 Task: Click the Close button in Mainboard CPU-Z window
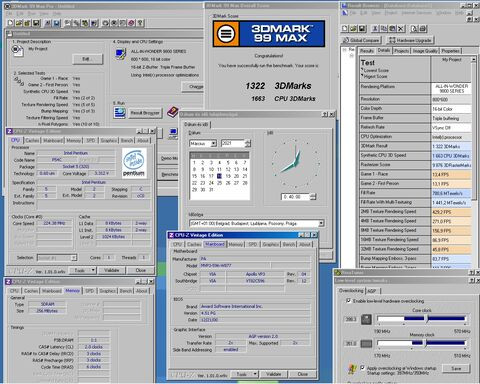[303, 374]
